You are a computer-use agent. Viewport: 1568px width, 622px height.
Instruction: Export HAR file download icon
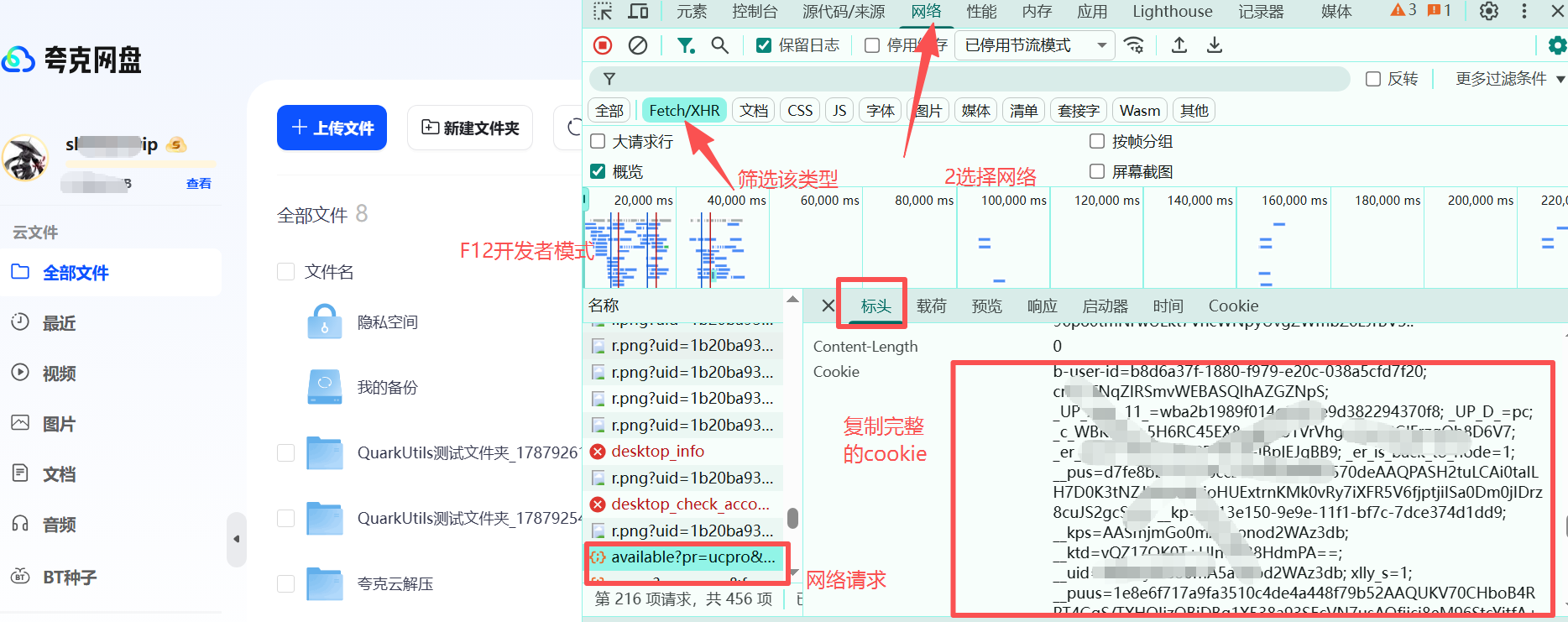point(1215,45)
